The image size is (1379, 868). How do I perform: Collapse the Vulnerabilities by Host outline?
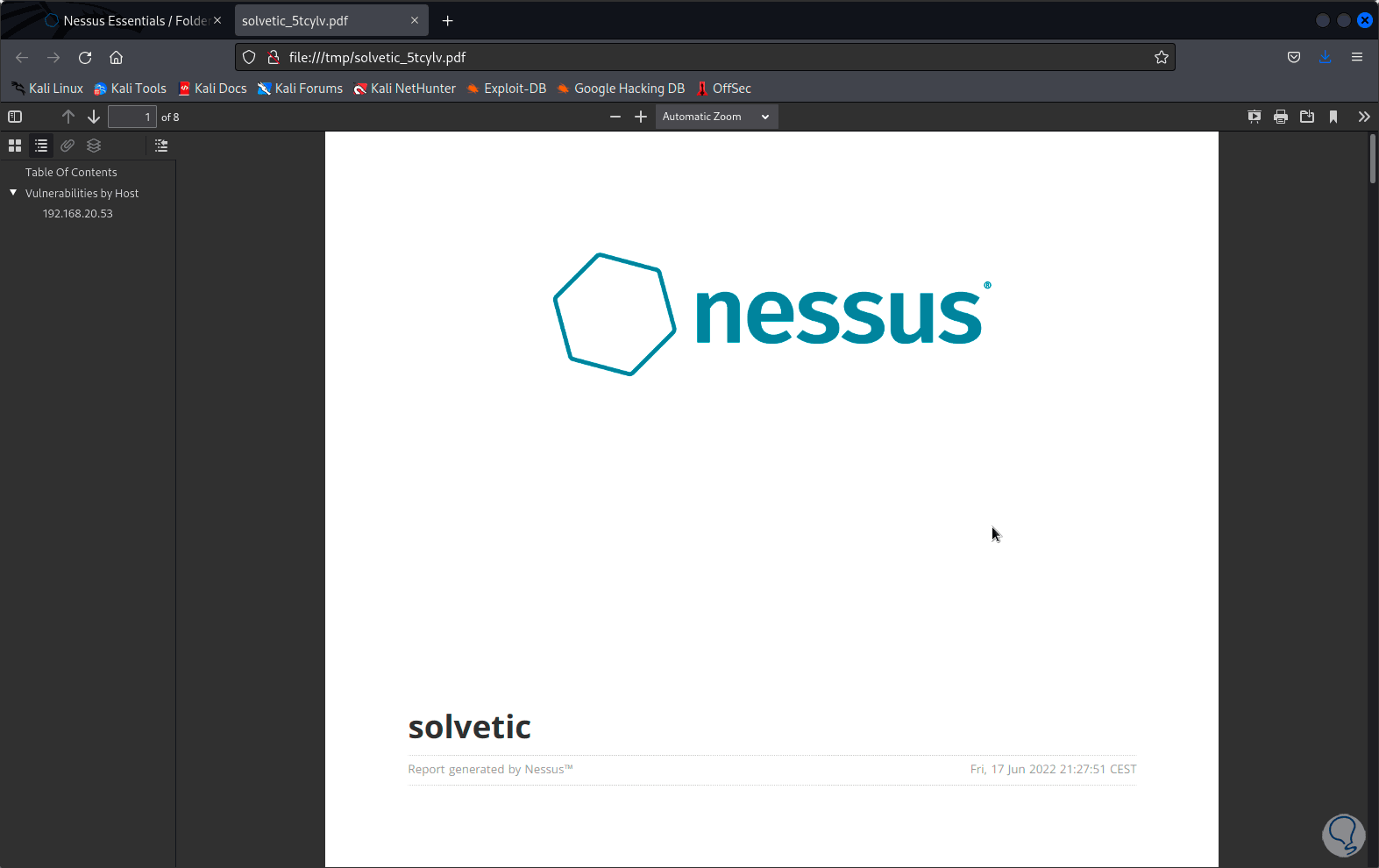13,193
